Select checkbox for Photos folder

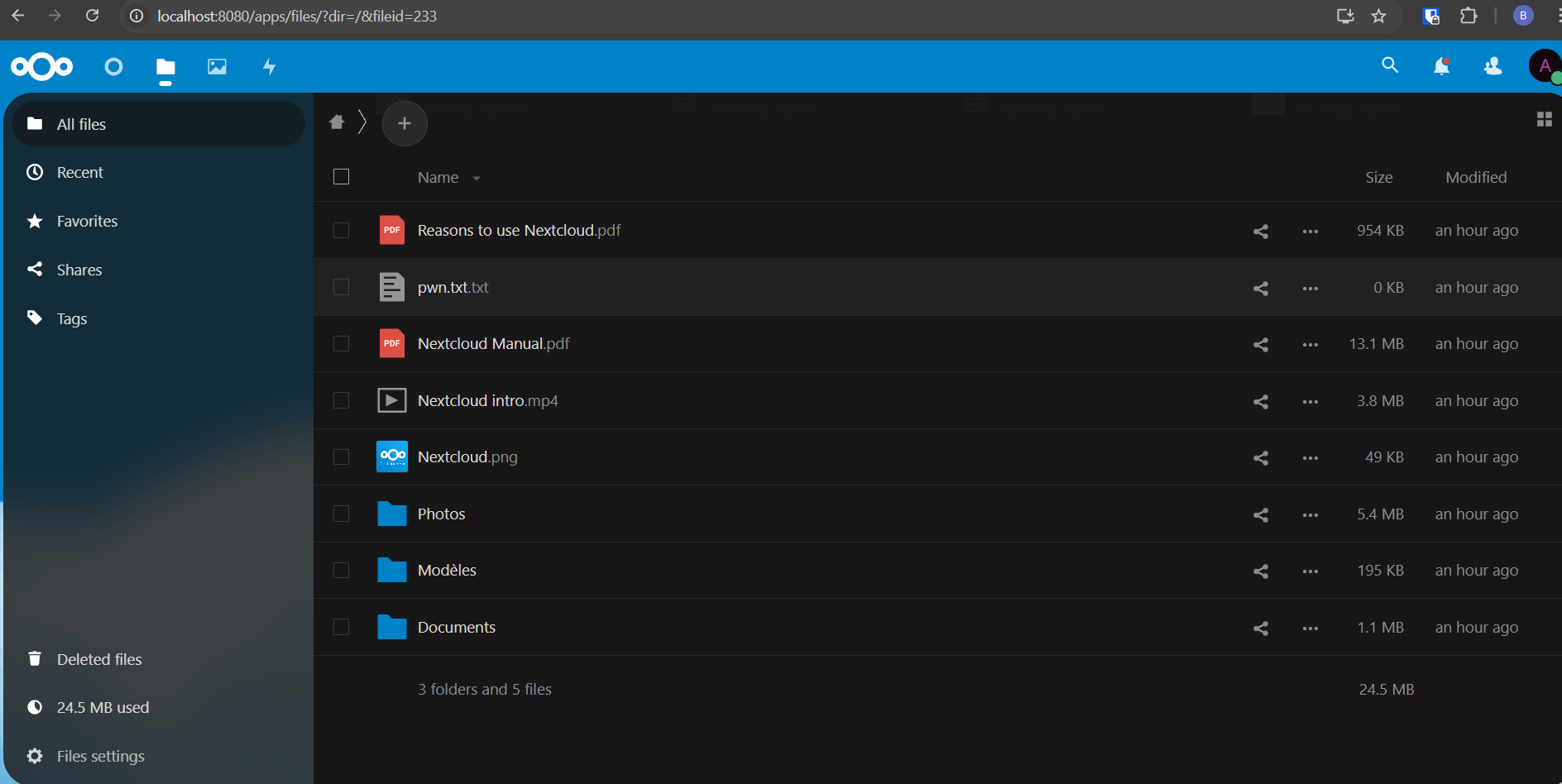[341, 514]
